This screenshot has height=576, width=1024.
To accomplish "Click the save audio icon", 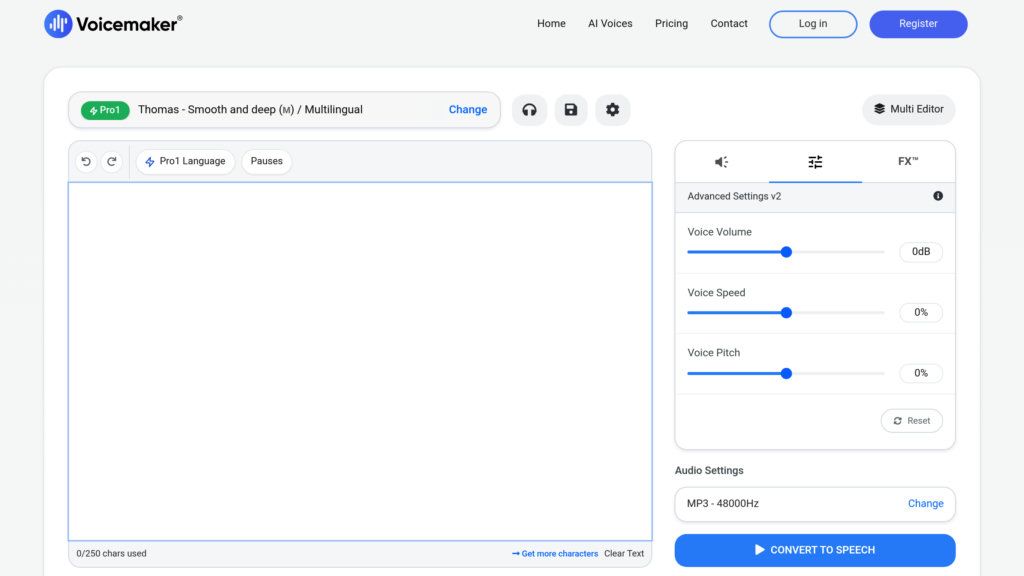I will pyautogui.click(x=571, y=110).
